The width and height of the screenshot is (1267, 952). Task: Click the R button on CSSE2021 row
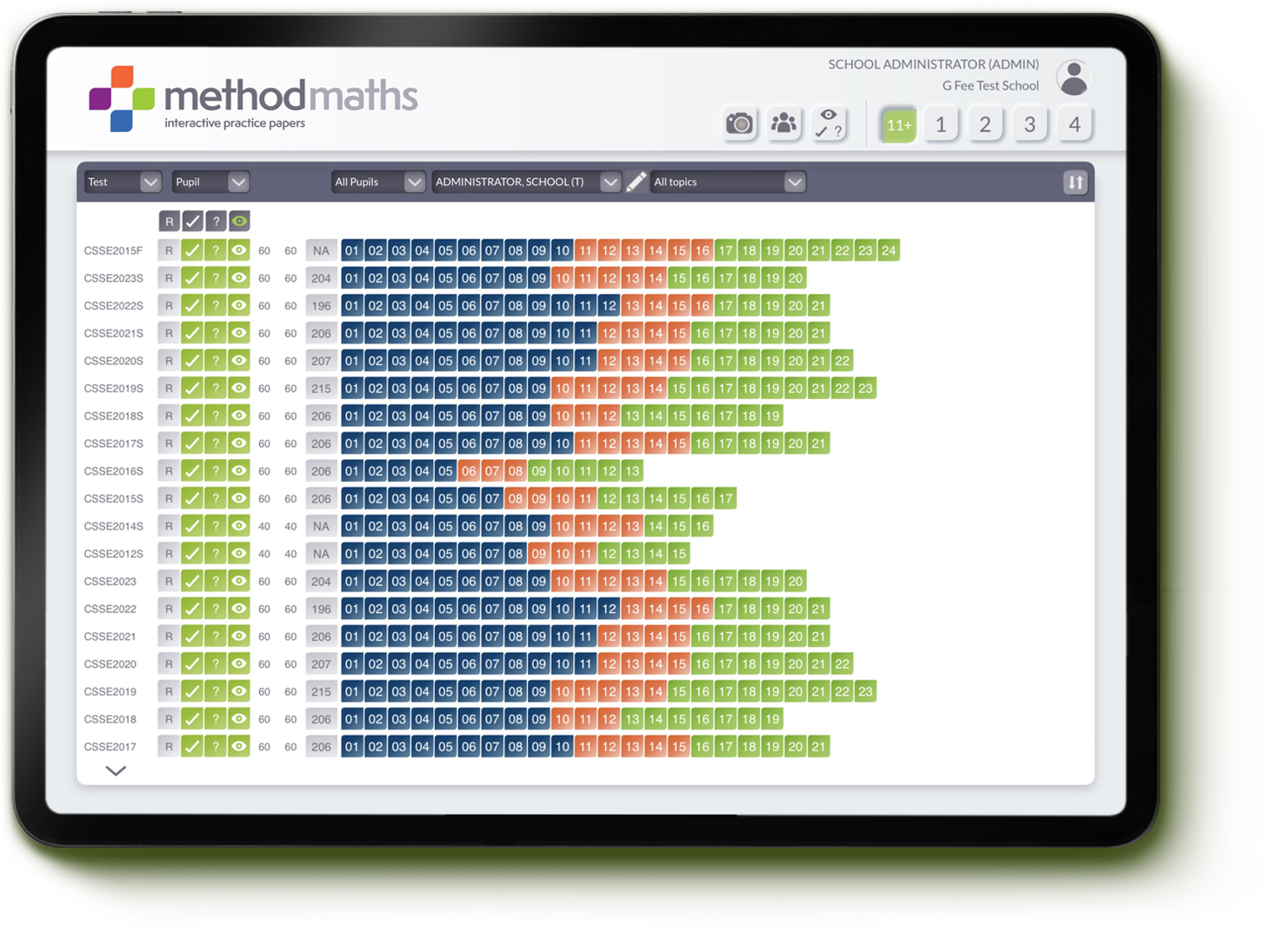click(x=170, y=636)
